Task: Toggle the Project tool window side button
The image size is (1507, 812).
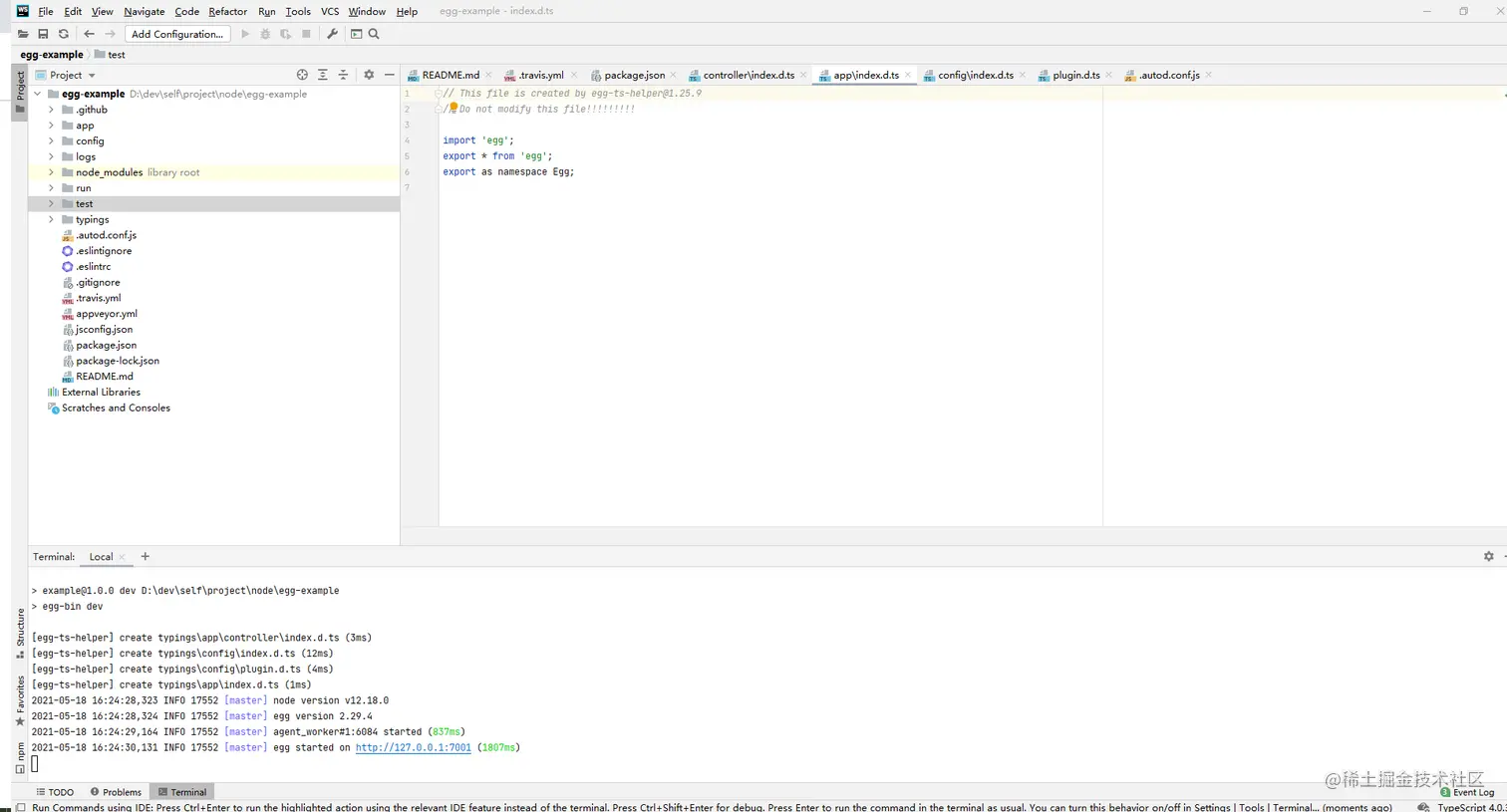Action: (19, 92)
